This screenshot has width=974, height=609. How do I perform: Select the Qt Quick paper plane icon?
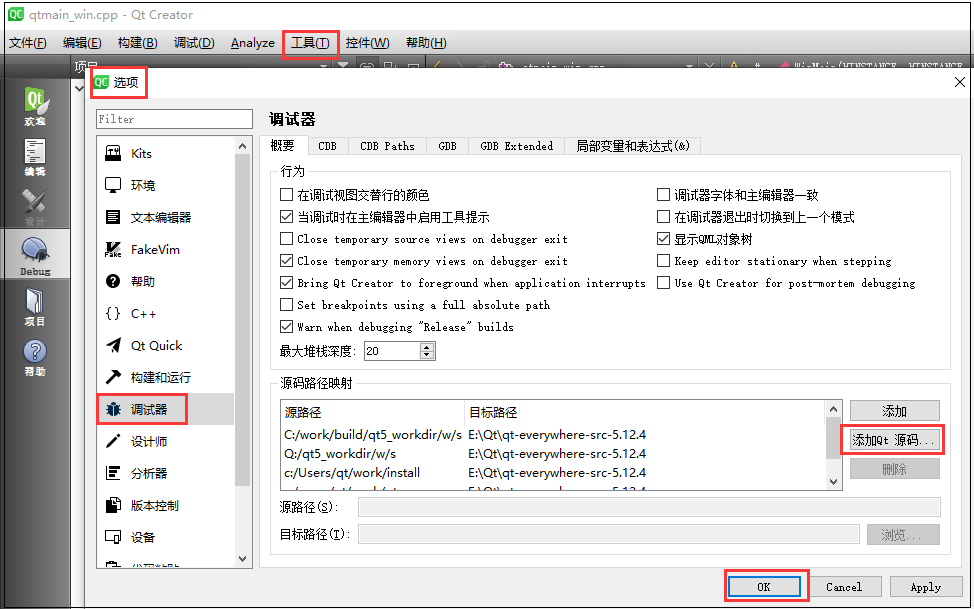113,346
